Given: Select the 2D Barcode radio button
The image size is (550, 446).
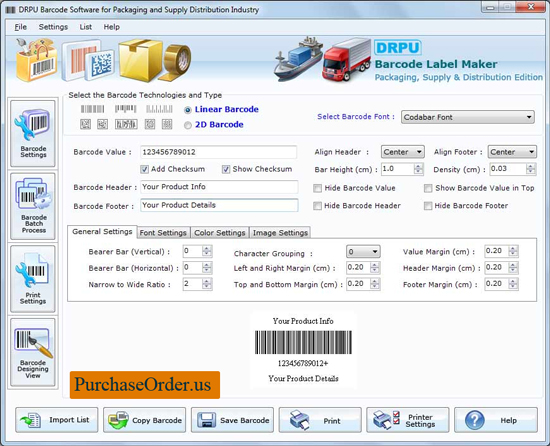Looking at the screenshot, I should coord(188,125).
